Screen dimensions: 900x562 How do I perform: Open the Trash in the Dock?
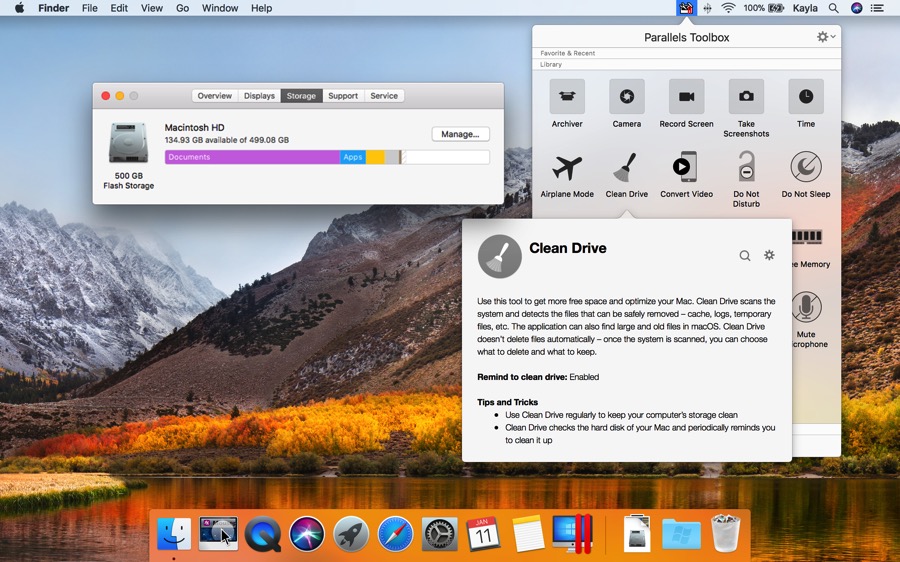tap(726, 534)
